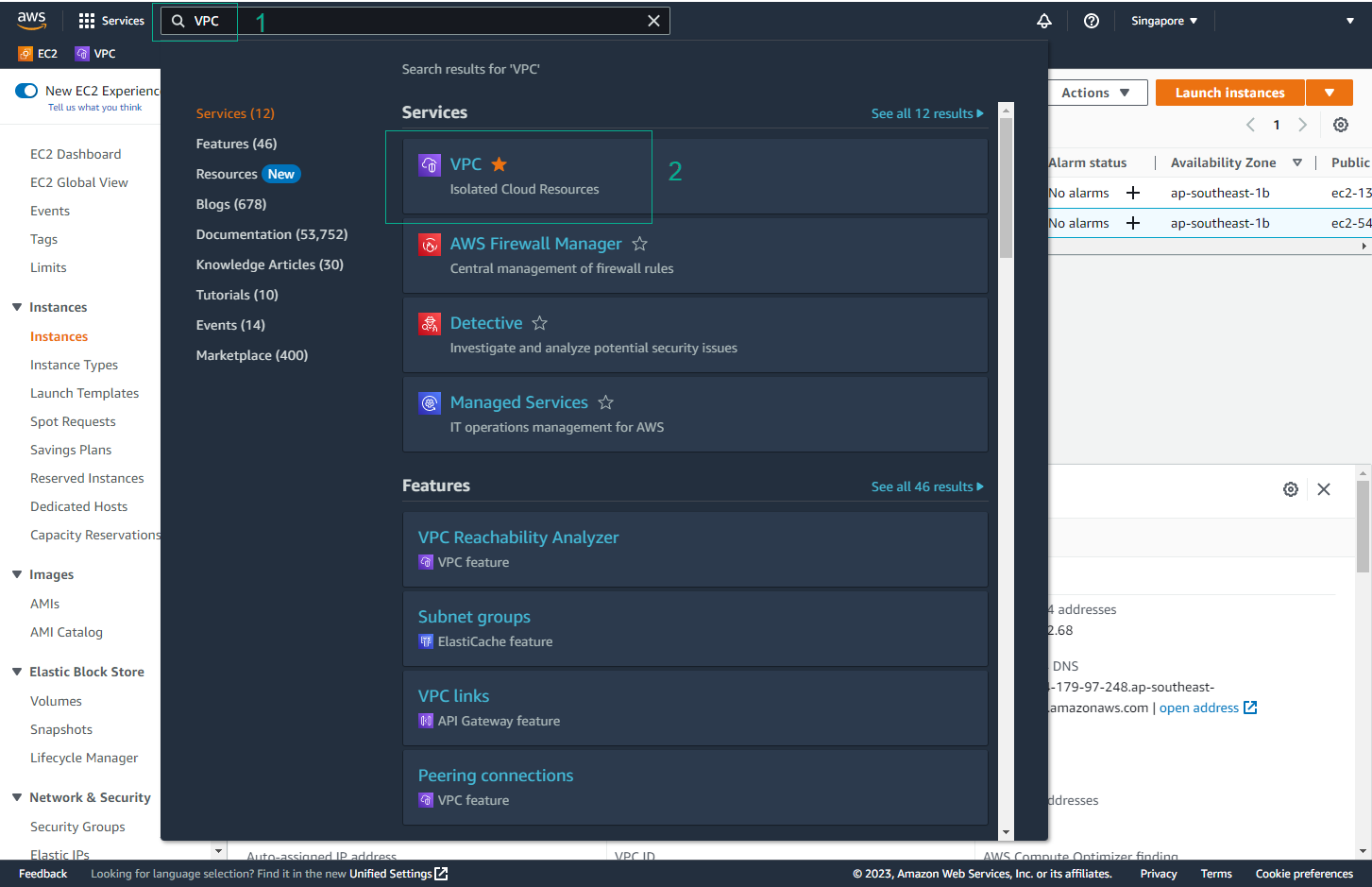Collapse the Network & Security section
Image resolution: width=1372 pixels, height=887 pixels.
(x=17, y=797)
